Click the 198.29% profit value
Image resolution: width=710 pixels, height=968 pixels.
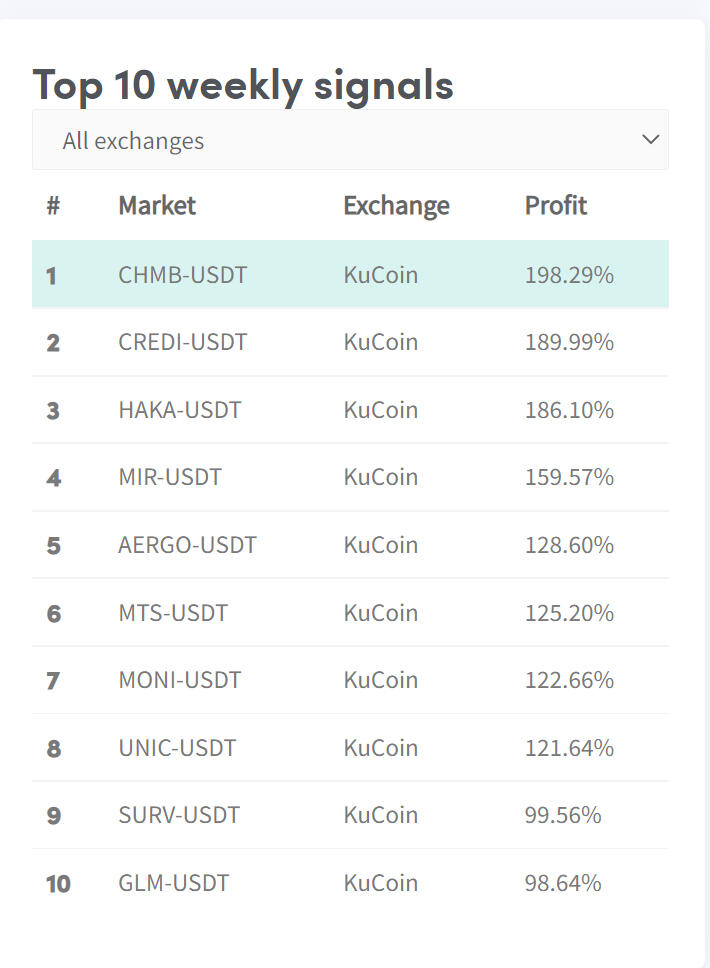point(569,274)
